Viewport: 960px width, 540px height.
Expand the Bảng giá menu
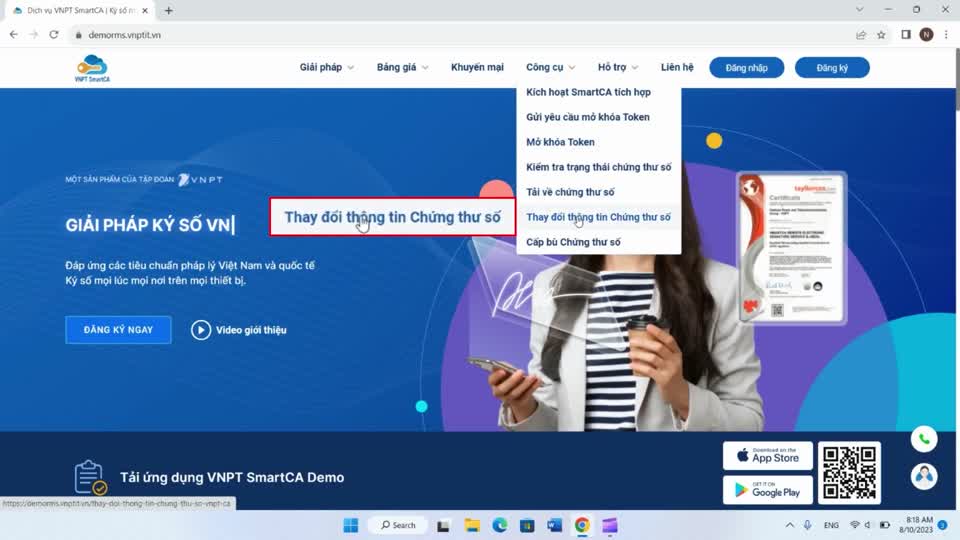pos(402,67)
